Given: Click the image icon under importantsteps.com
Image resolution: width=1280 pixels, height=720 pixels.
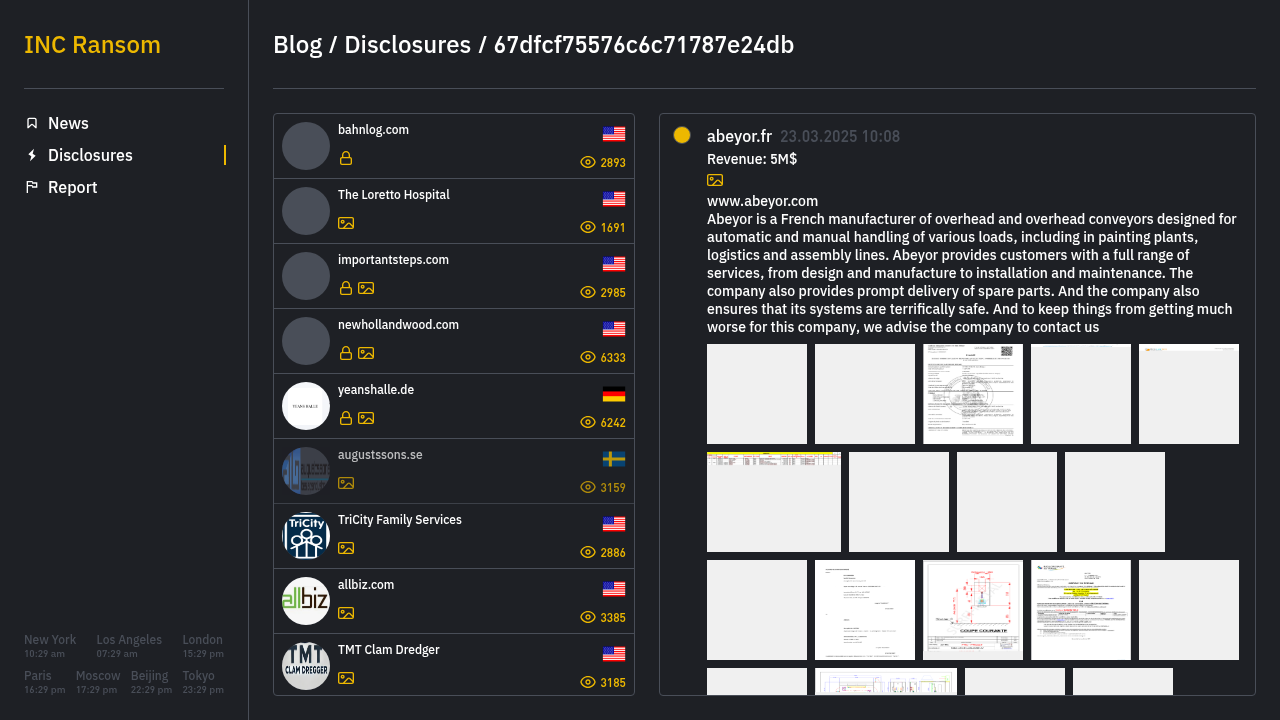Looking at the screenshot, I should click(x=366, y=288).
